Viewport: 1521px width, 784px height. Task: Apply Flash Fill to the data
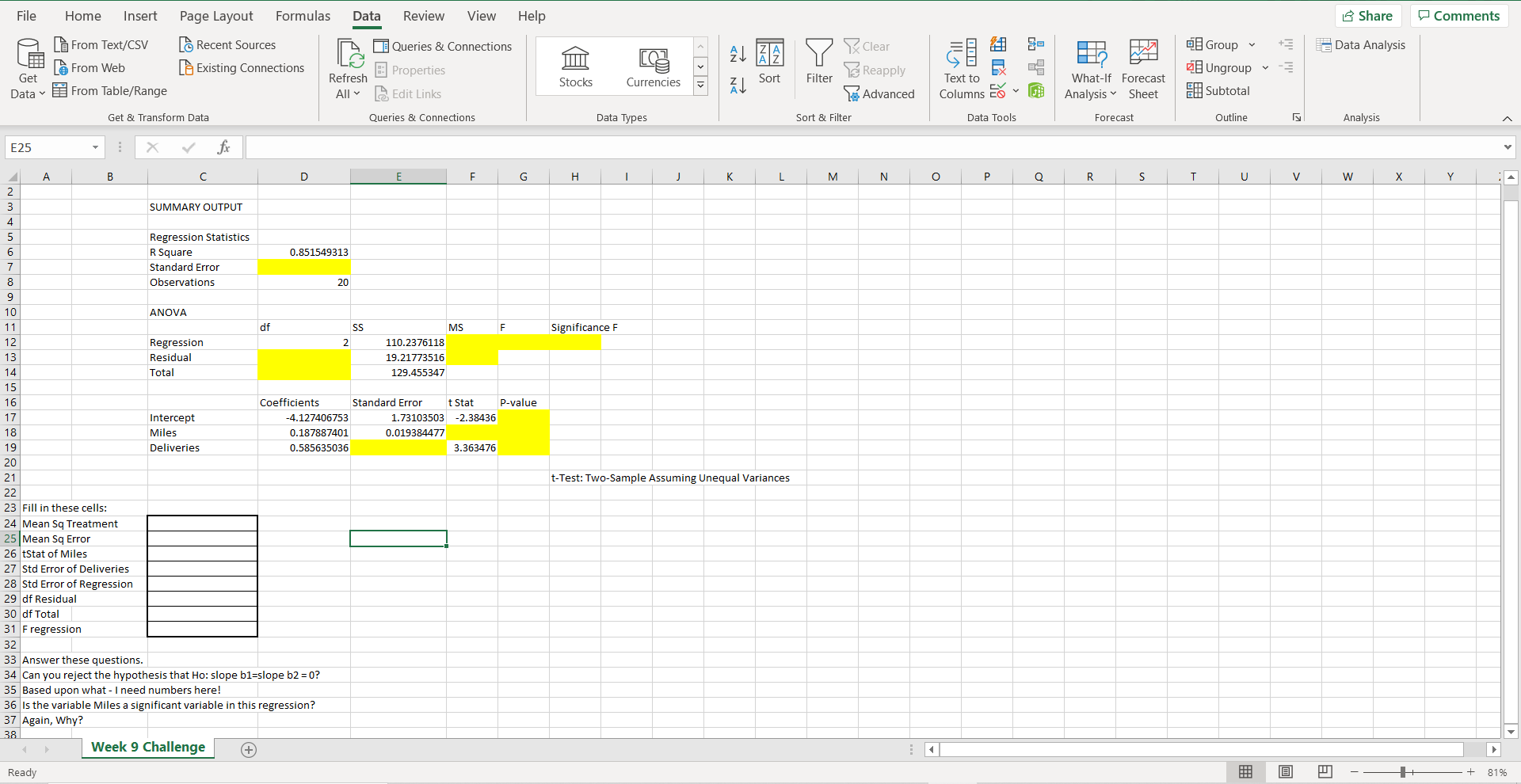click(998, 45)
